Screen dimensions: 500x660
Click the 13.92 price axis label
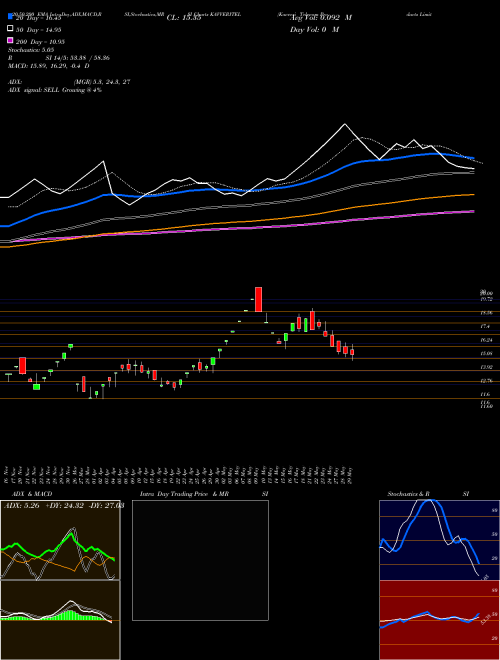pos(487,367)
